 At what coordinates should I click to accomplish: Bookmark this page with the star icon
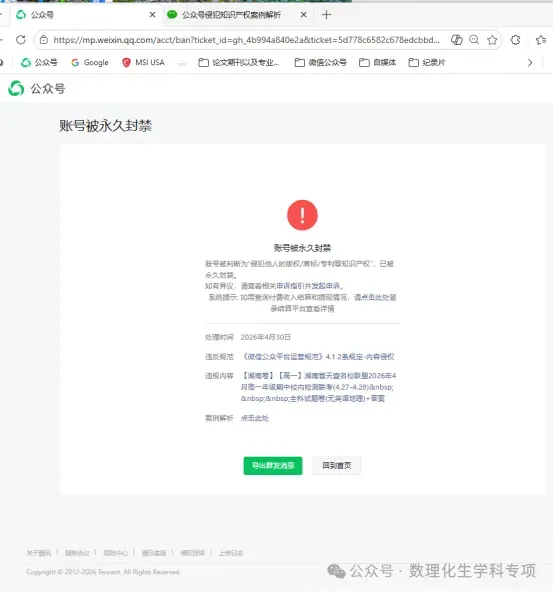[492, 40]
